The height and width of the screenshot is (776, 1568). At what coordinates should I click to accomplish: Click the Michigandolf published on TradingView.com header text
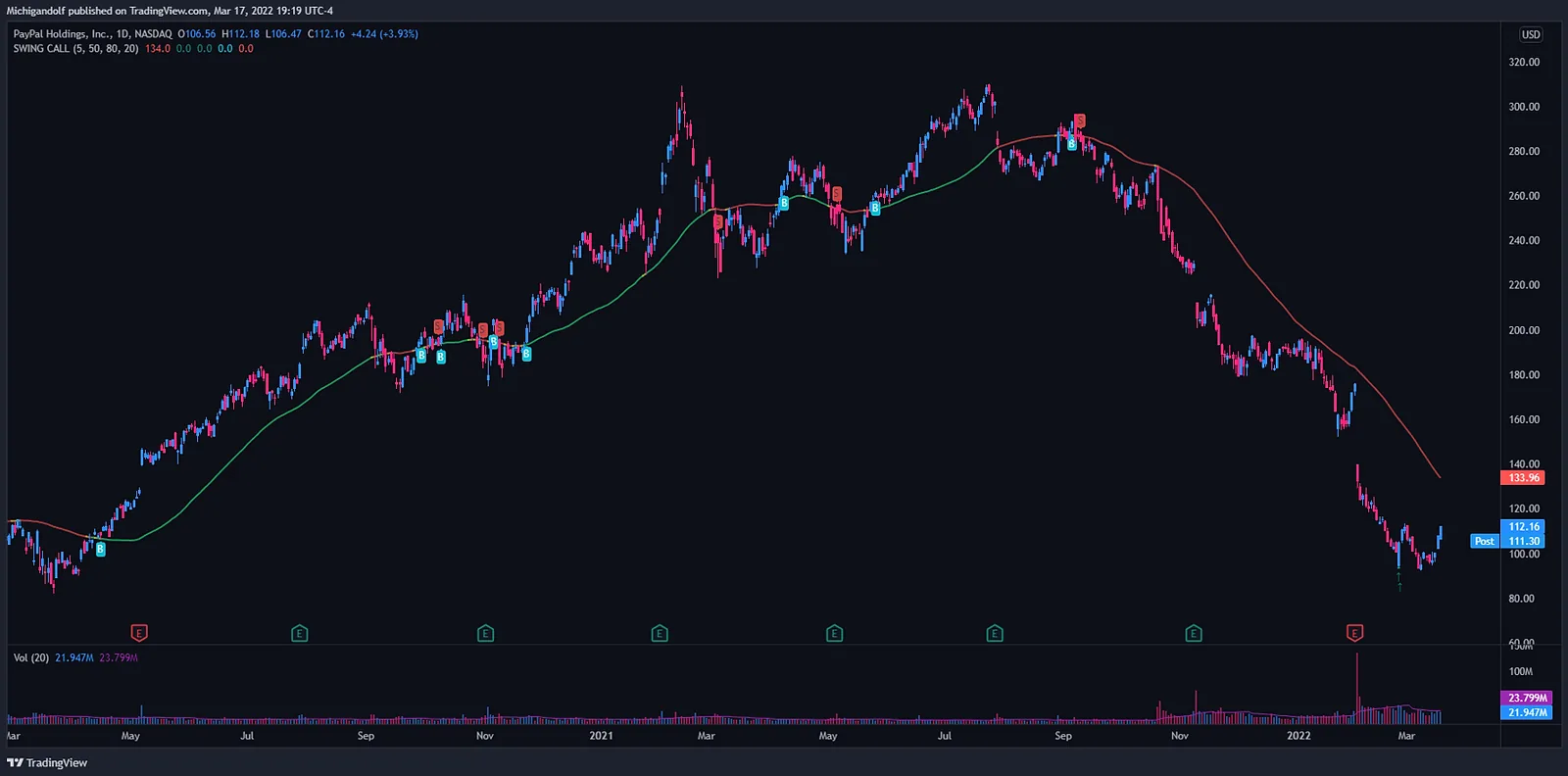point(170,11)
